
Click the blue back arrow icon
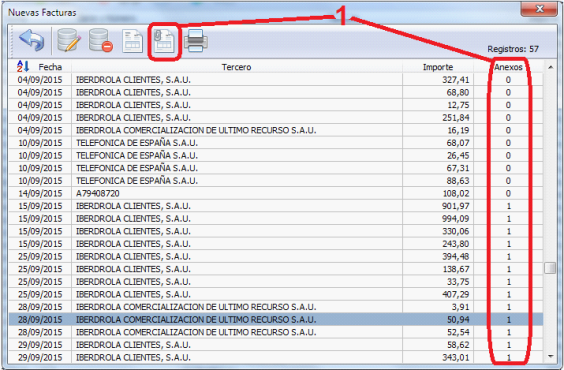coord(32,40)
